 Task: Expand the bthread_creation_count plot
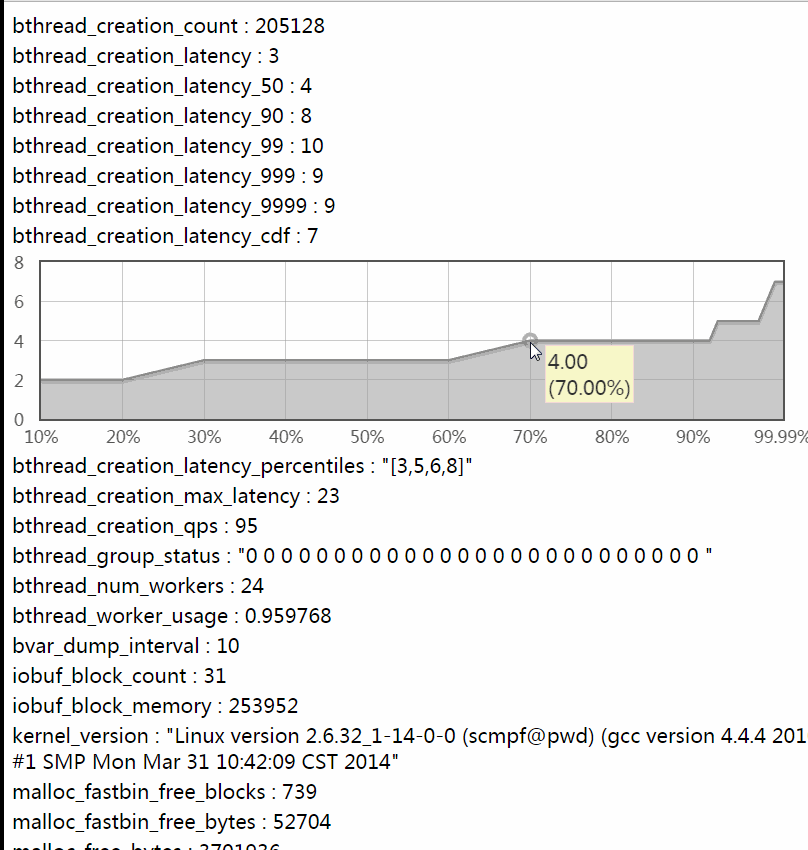coord(168,26)
